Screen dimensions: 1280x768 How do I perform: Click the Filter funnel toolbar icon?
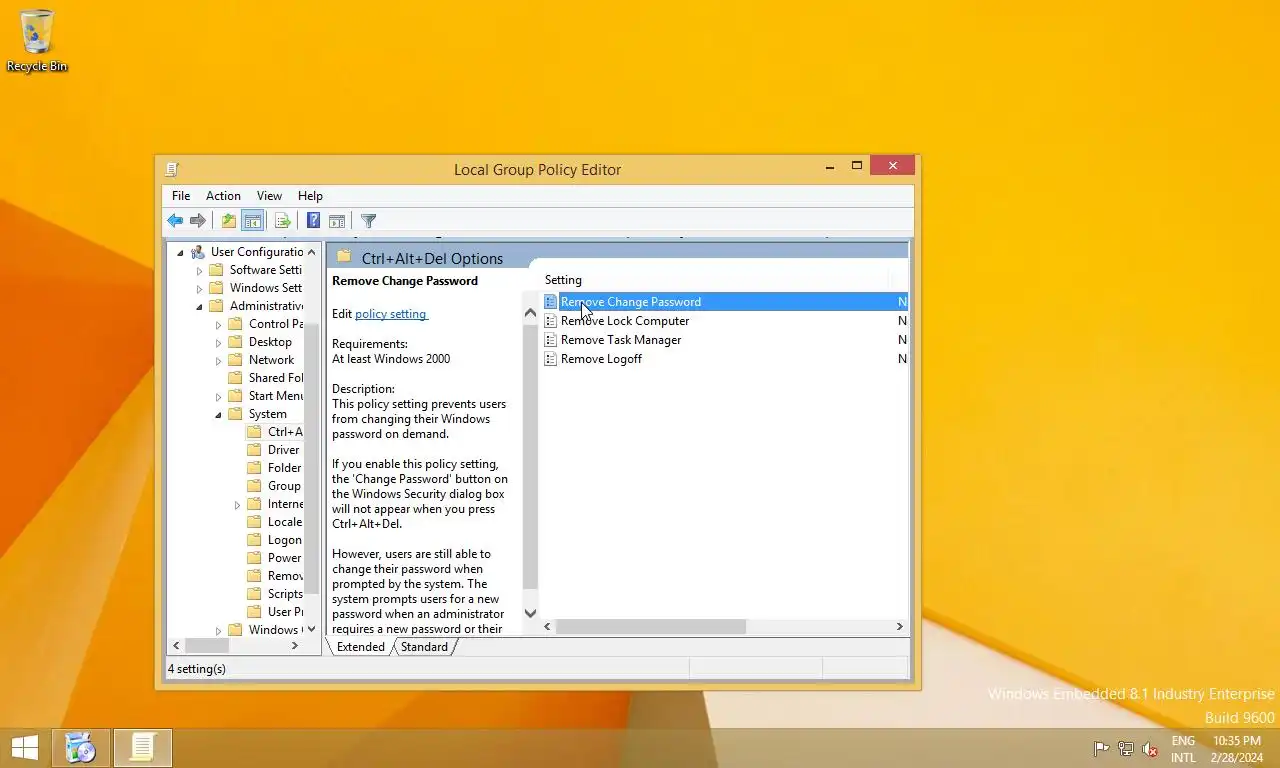pos(368,221)
